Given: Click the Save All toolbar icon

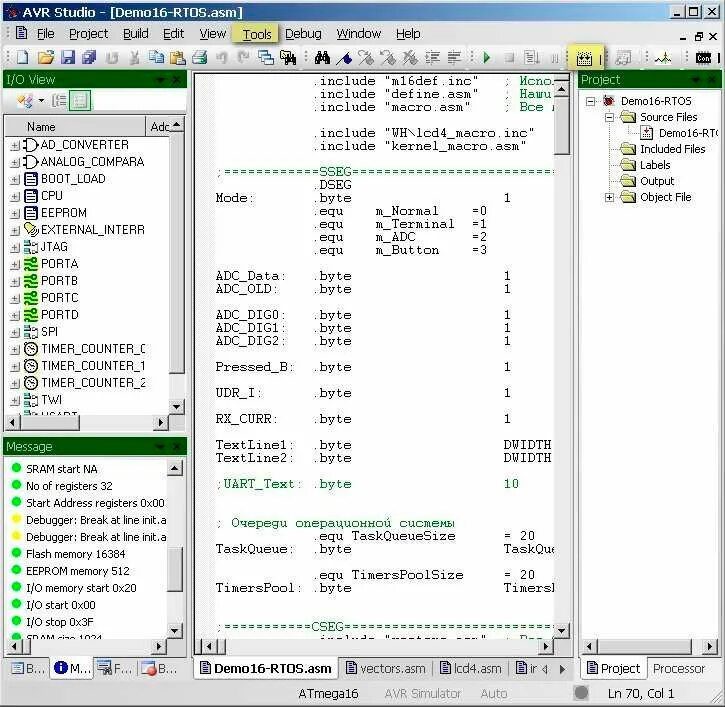Looking at the screenshot, I should pyautogui.click(x=89, y=57).
